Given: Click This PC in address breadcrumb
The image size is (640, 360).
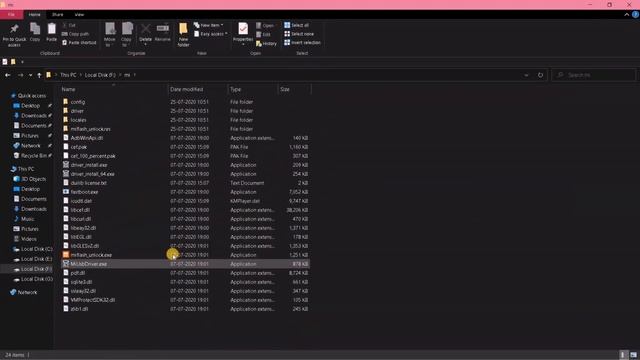Looking at the screenshot, I should coord(68,75).
